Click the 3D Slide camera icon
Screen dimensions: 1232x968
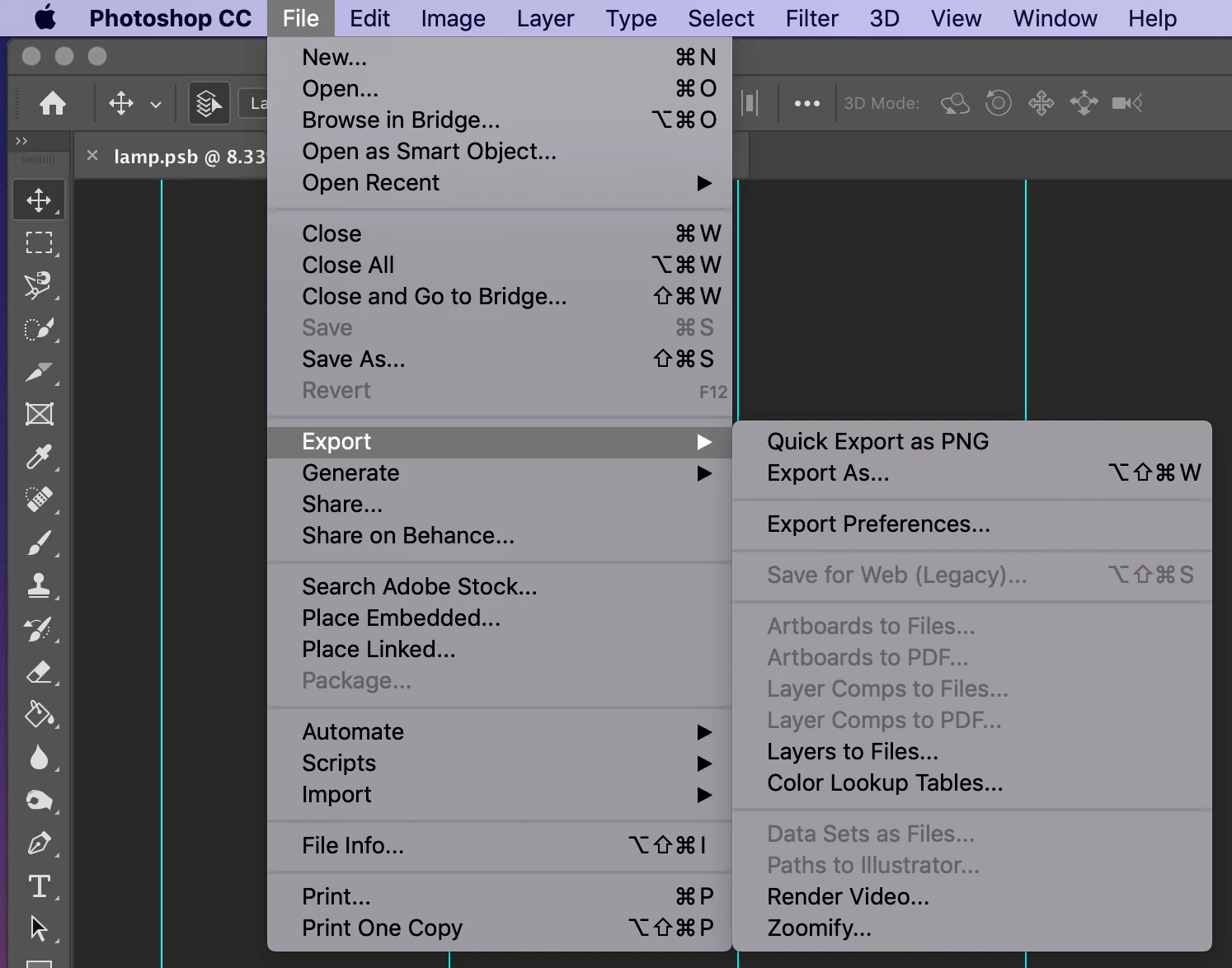coord(1084,103)
